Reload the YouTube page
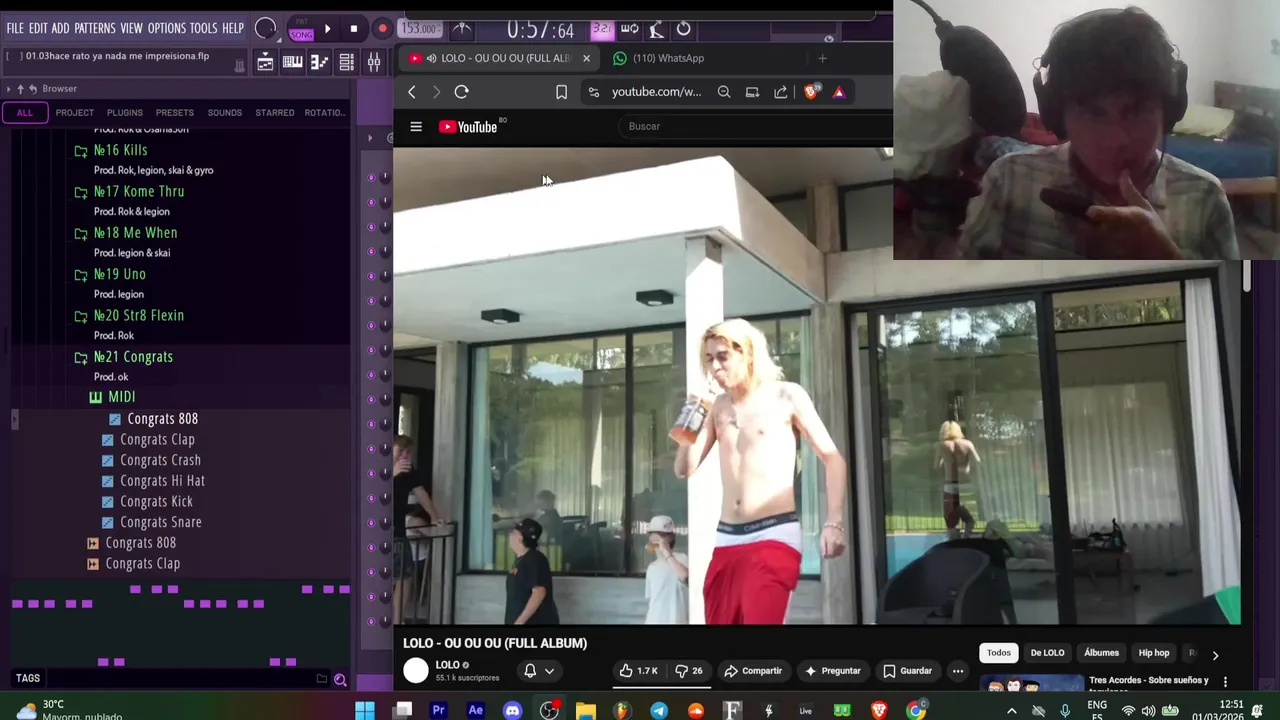1280x720 pixels. coord(461,92)
